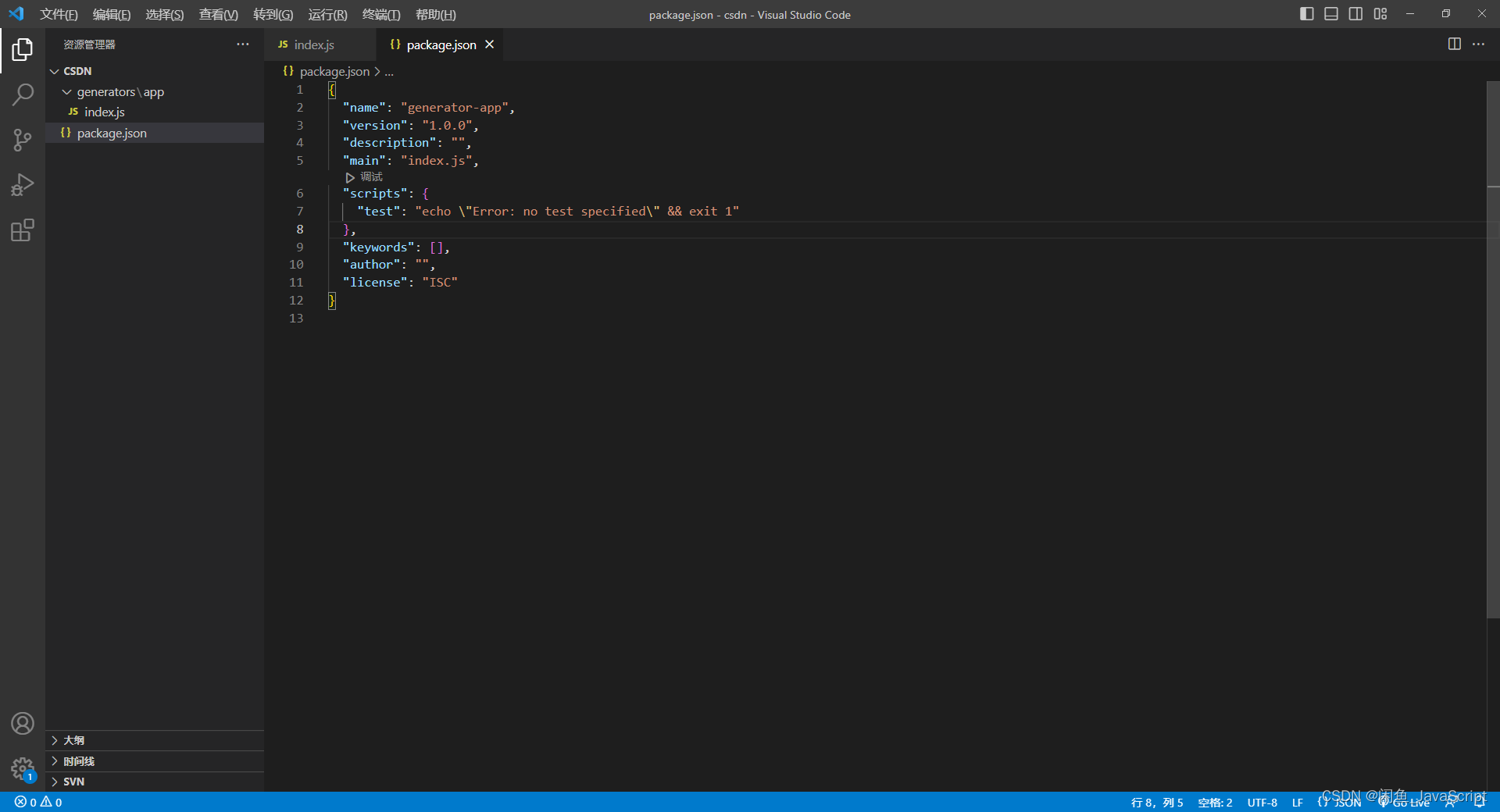Expand the 时间线 timeline section
Viewport: 1500px width, 812px height.
click(155, 761)
